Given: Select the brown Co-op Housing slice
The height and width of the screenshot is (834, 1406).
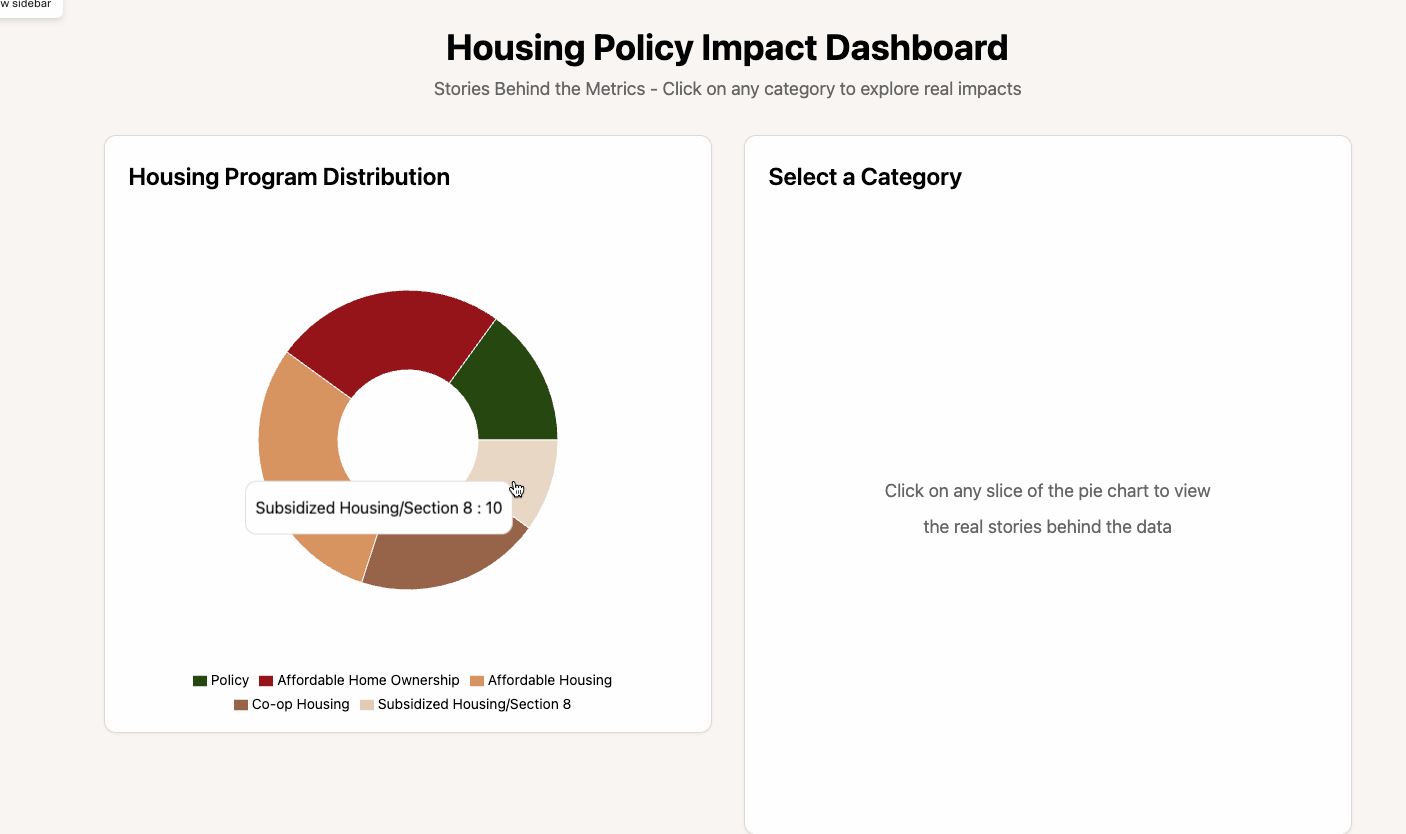Looking at the screenshot, I should [440, 555].
